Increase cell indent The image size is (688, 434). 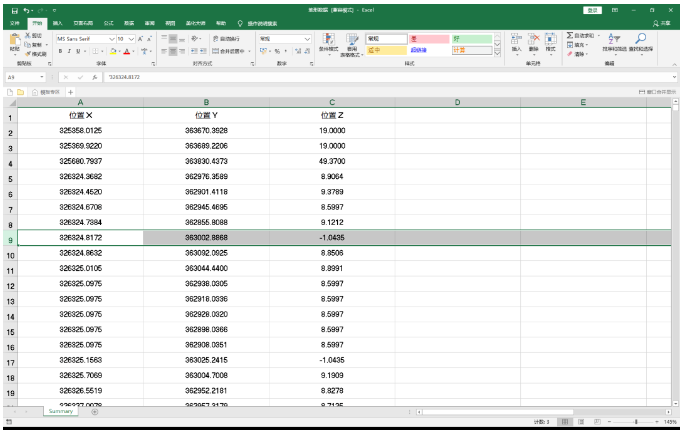[204, 51]
